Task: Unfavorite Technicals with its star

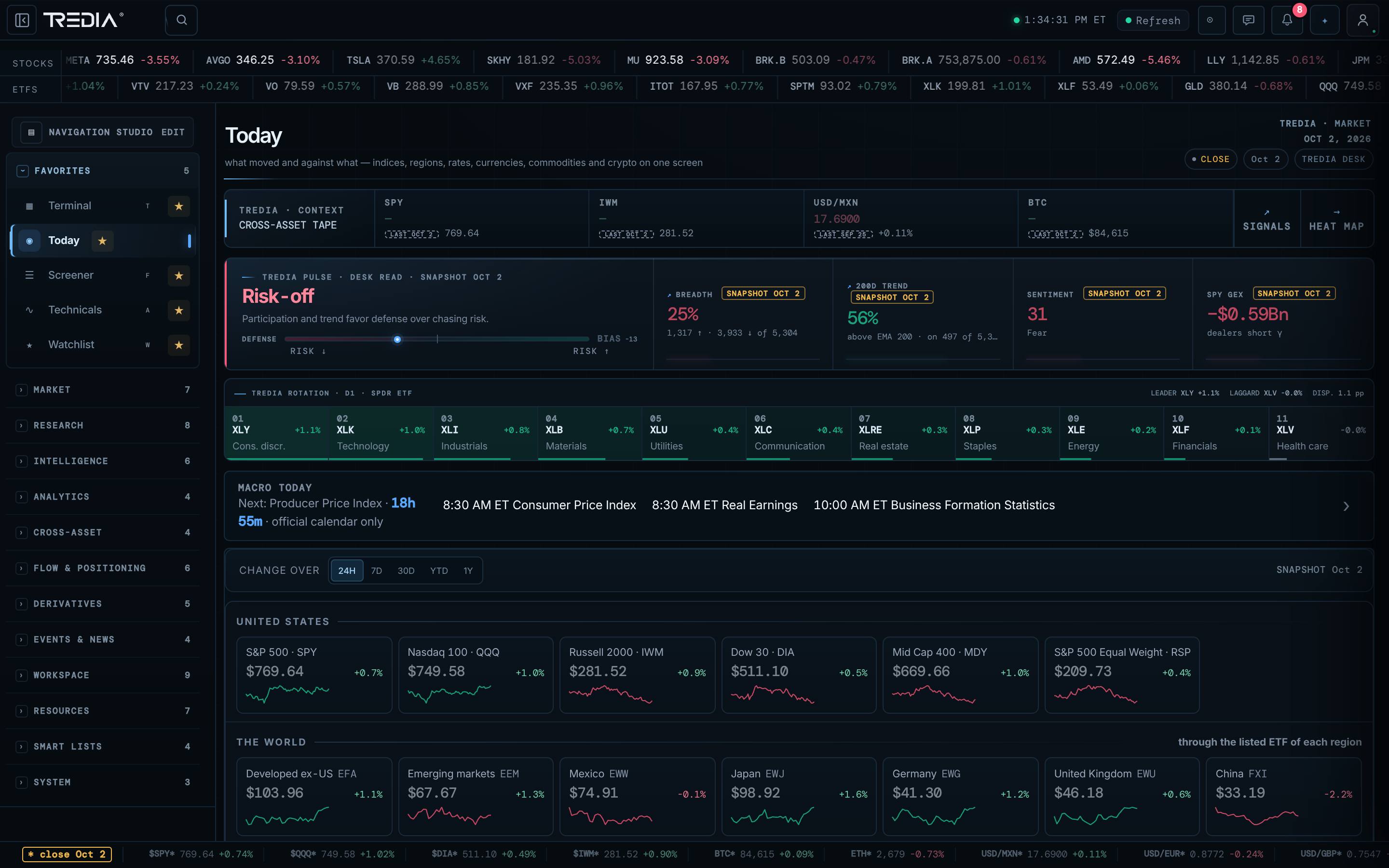Action: pyautogui.click(x=178, y=310)
